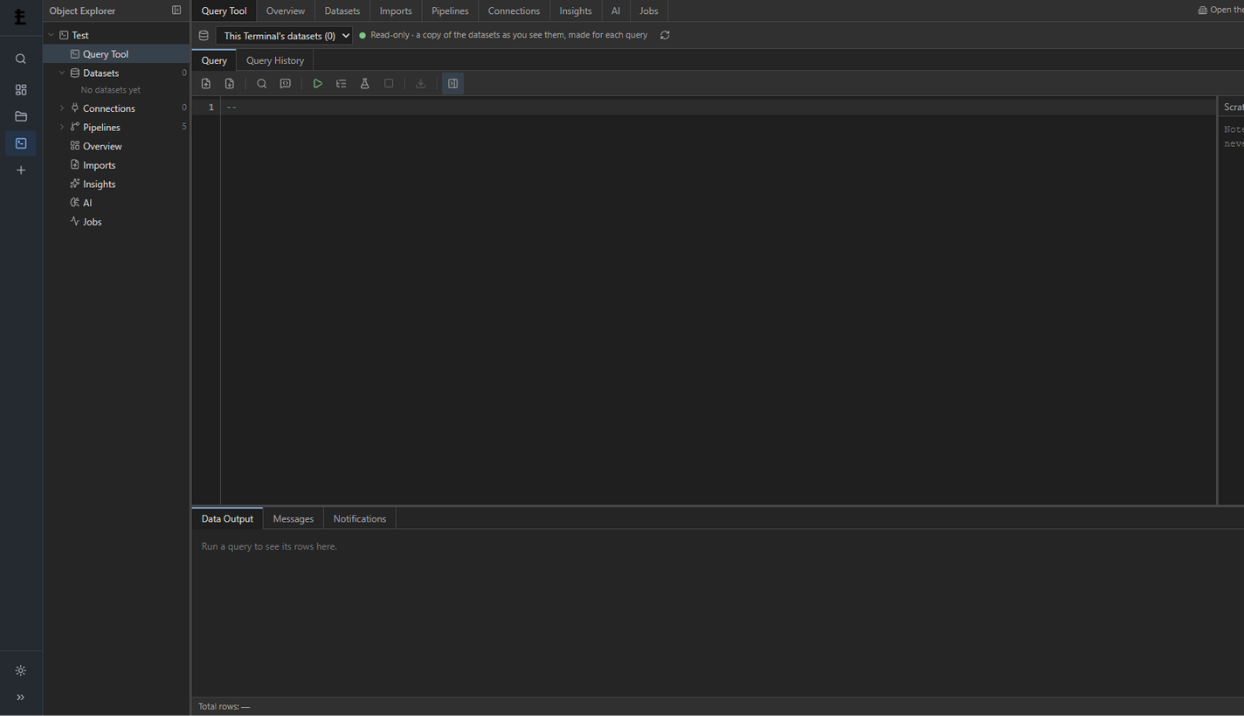
Task: Open the Query sub-tab
Action: click(x=214, y=60)
